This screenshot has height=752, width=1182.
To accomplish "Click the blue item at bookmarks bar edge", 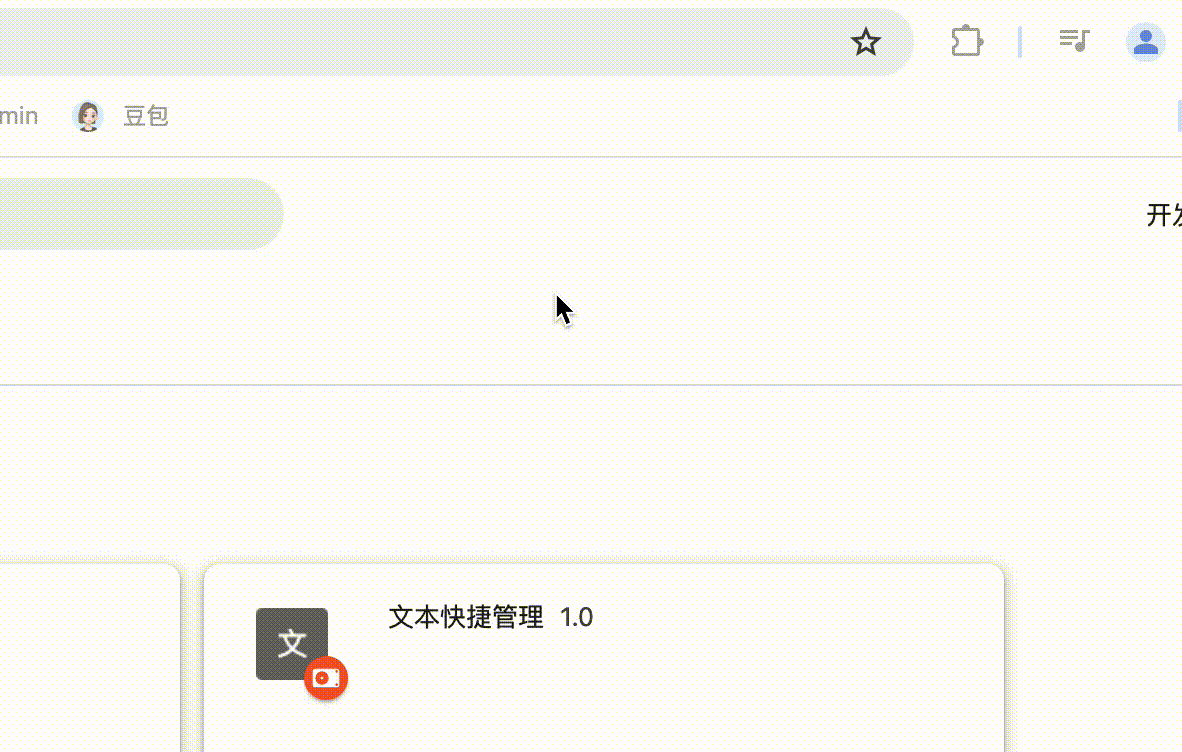I will click(x=1179, y=116).
